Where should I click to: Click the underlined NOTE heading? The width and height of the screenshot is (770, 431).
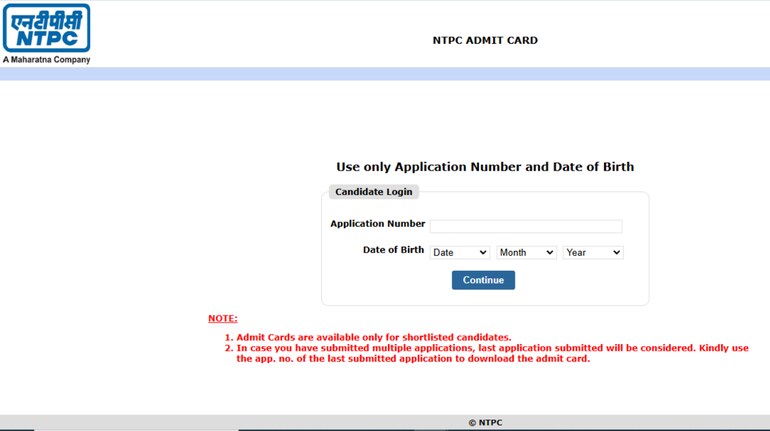(222, 318)
